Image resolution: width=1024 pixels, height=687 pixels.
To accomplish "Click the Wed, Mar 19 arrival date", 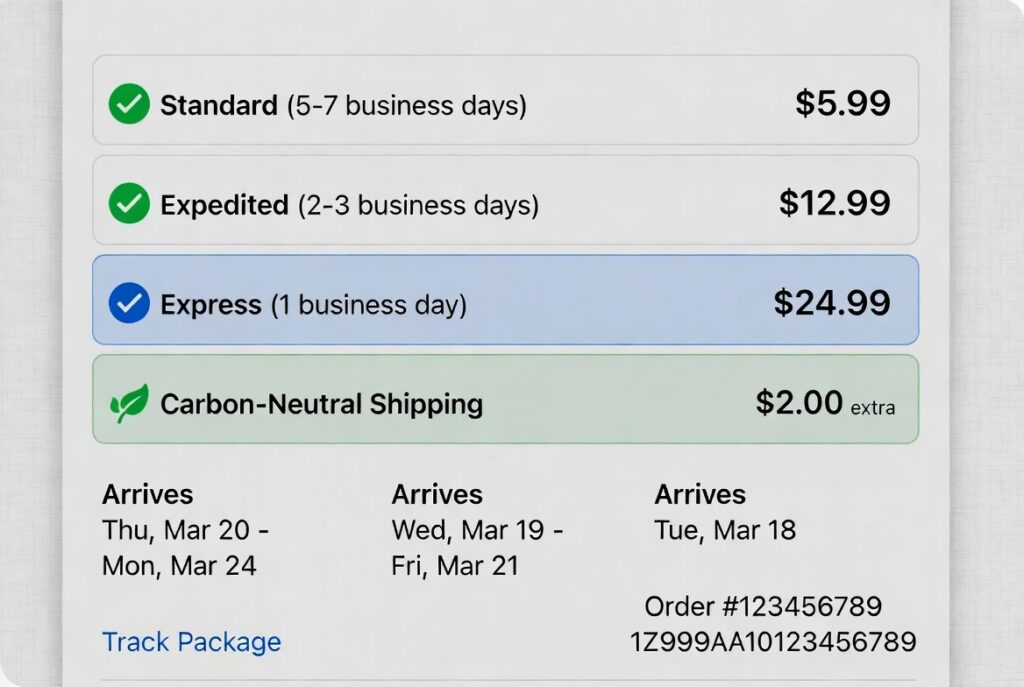I will tap(477, 530).
